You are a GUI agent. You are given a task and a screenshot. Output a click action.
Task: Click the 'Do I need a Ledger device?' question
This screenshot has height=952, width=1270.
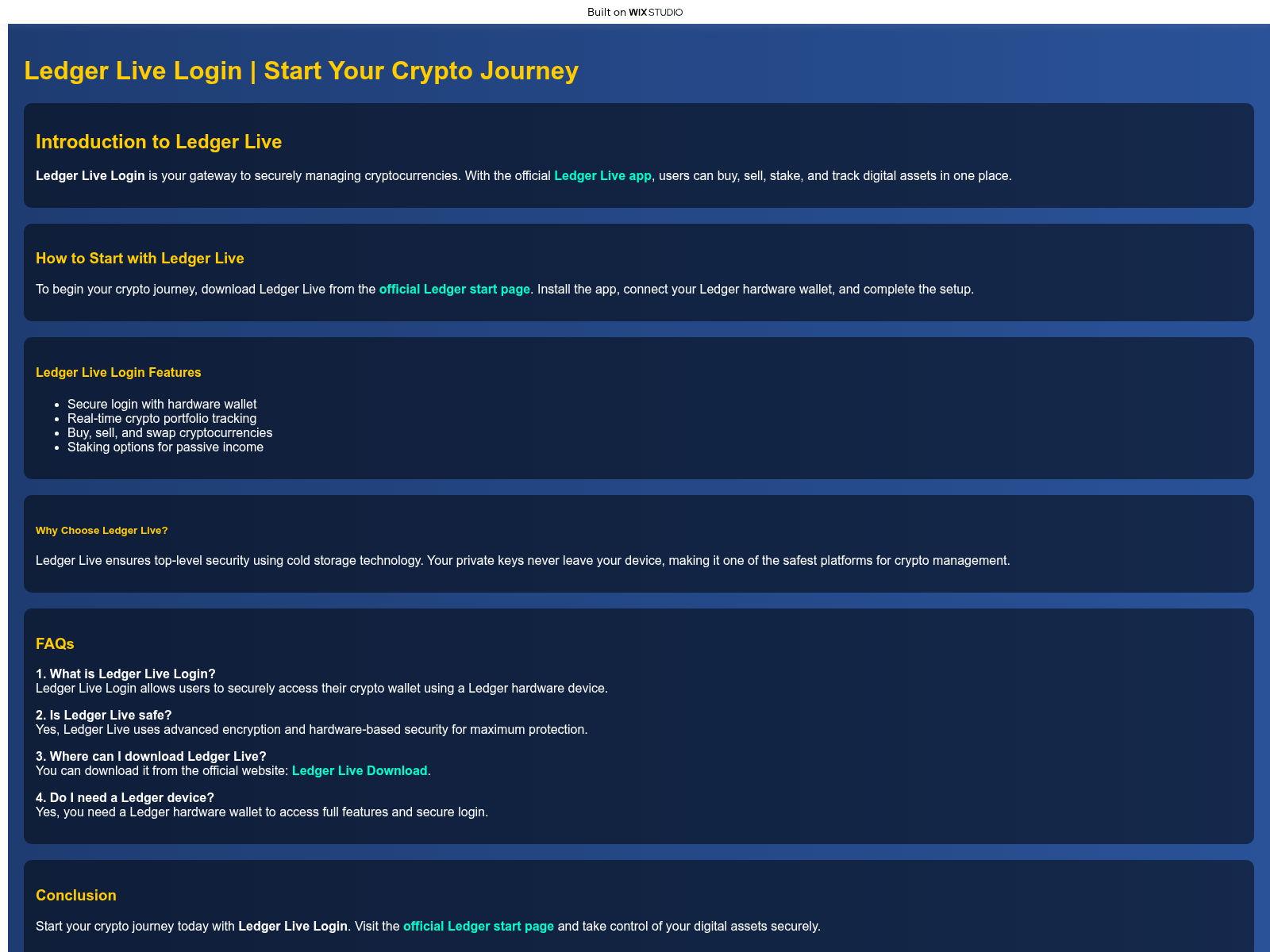(125, 798)
